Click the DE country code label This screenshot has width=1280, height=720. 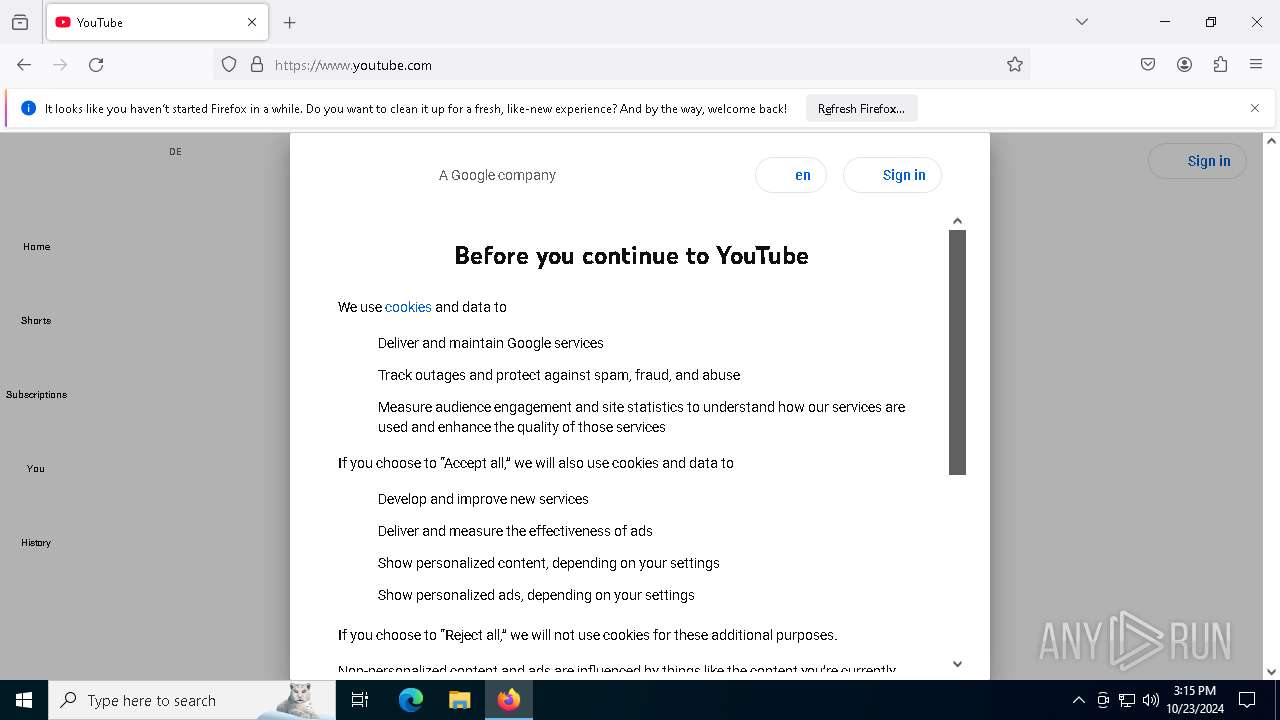point(175,152)
